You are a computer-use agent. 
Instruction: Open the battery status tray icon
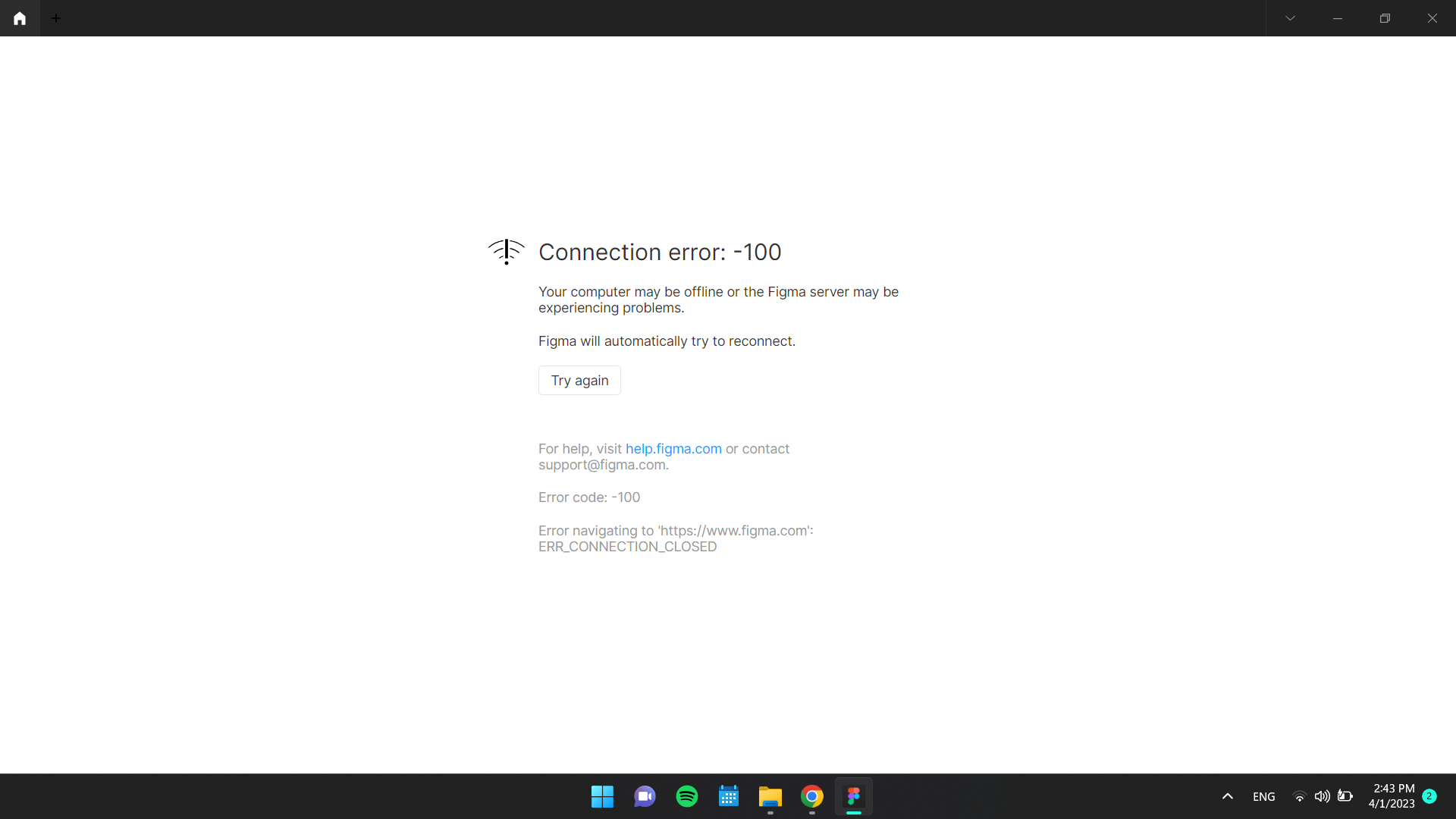(1345, 796)
